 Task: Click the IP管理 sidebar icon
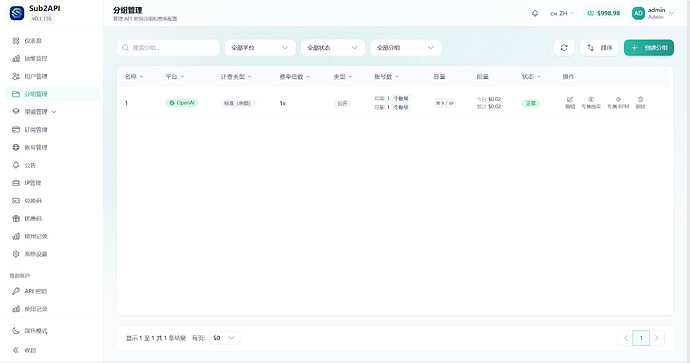click(16, 183)
